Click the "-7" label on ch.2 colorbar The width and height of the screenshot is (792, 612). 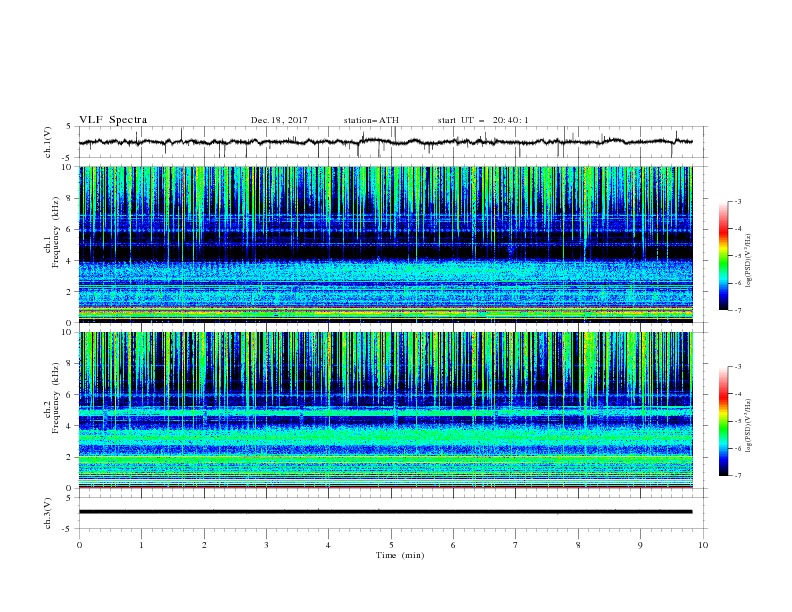[x=737, y=475]
